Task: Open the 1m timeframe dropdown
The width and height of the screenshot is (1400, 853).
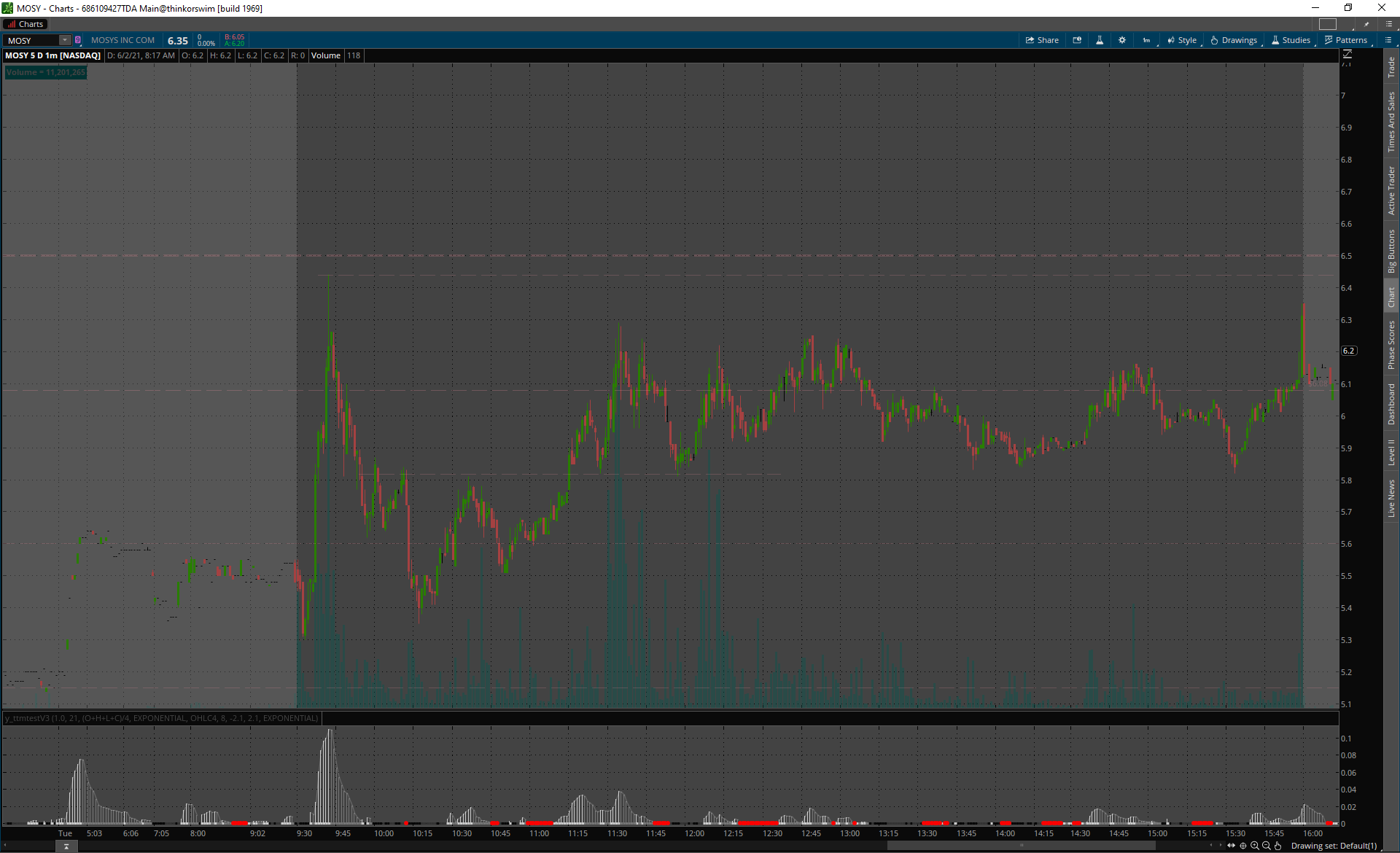Action: 1146,40
